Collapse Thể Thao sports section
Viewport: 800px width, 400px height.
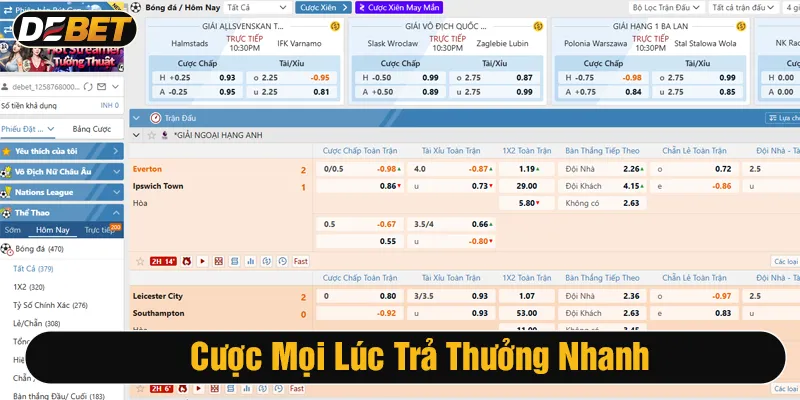62,213
